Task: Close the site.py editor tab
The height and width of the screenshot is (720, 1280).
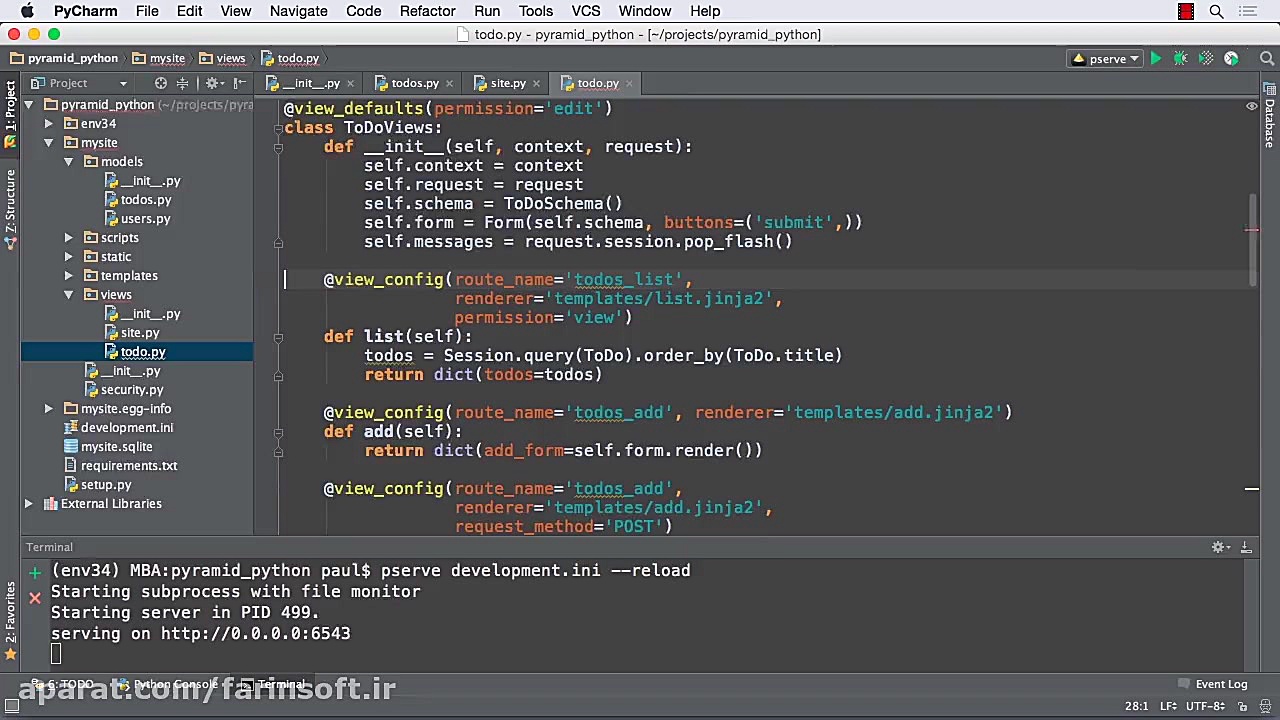Action: pos(536,83)
